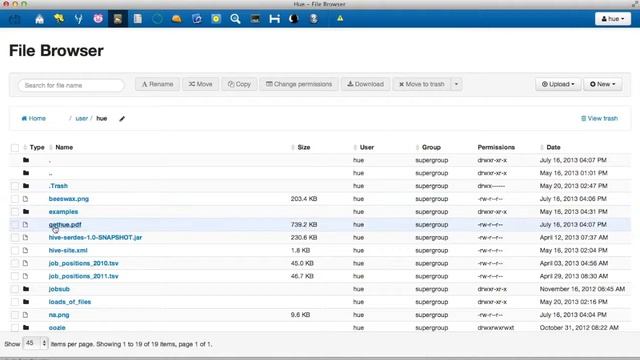Click the yellow warning triangle icon
This screenshot has height=360, width=640.
tap(340, 18)
